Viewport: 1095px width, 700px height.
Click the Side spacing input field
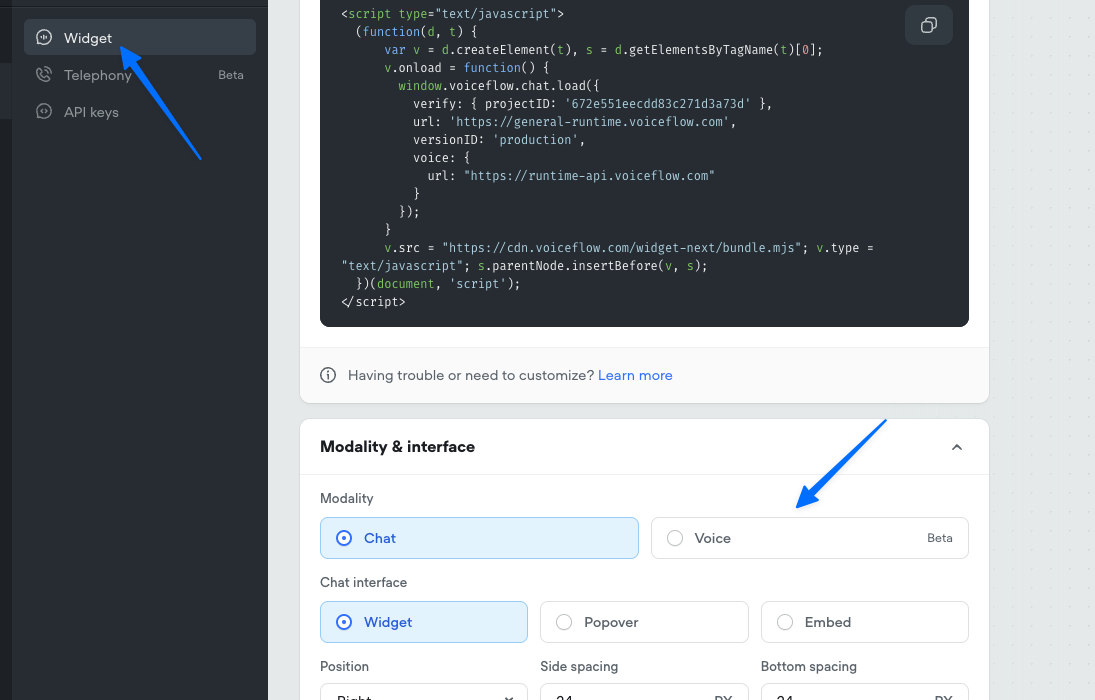(644, 693)
